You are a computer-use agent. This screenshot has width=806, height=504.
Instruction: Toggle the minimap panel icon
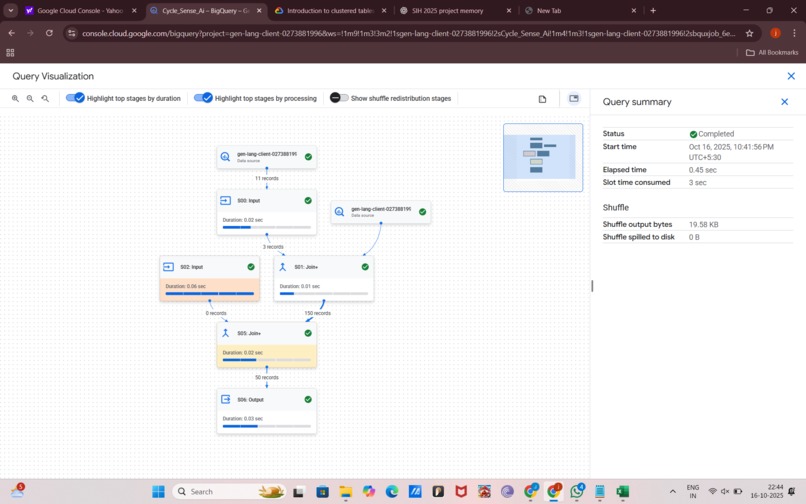(574, 98)
